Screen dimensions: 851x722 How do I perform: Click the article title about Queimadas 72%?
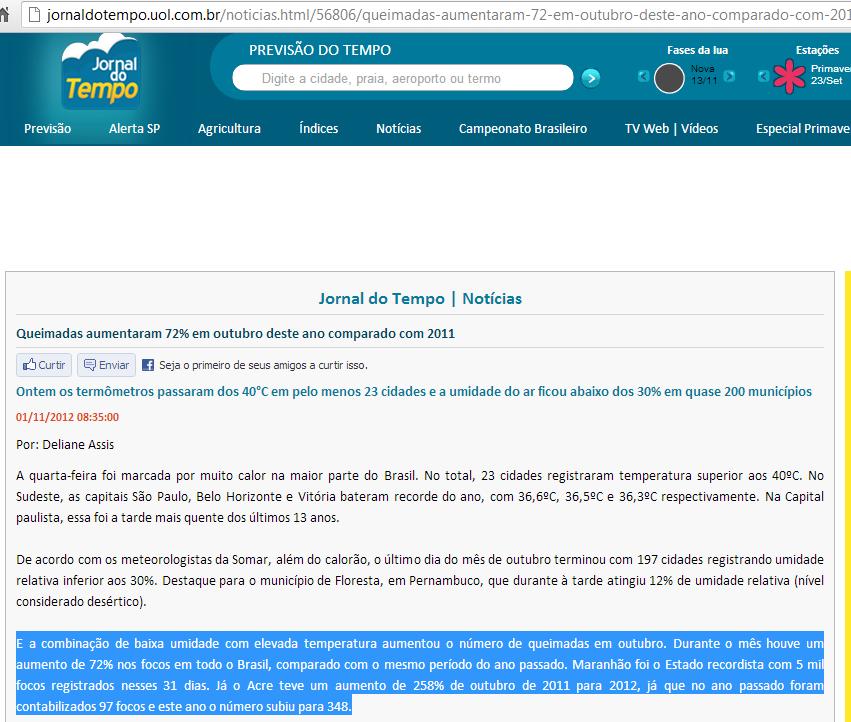tap(236, 333)
